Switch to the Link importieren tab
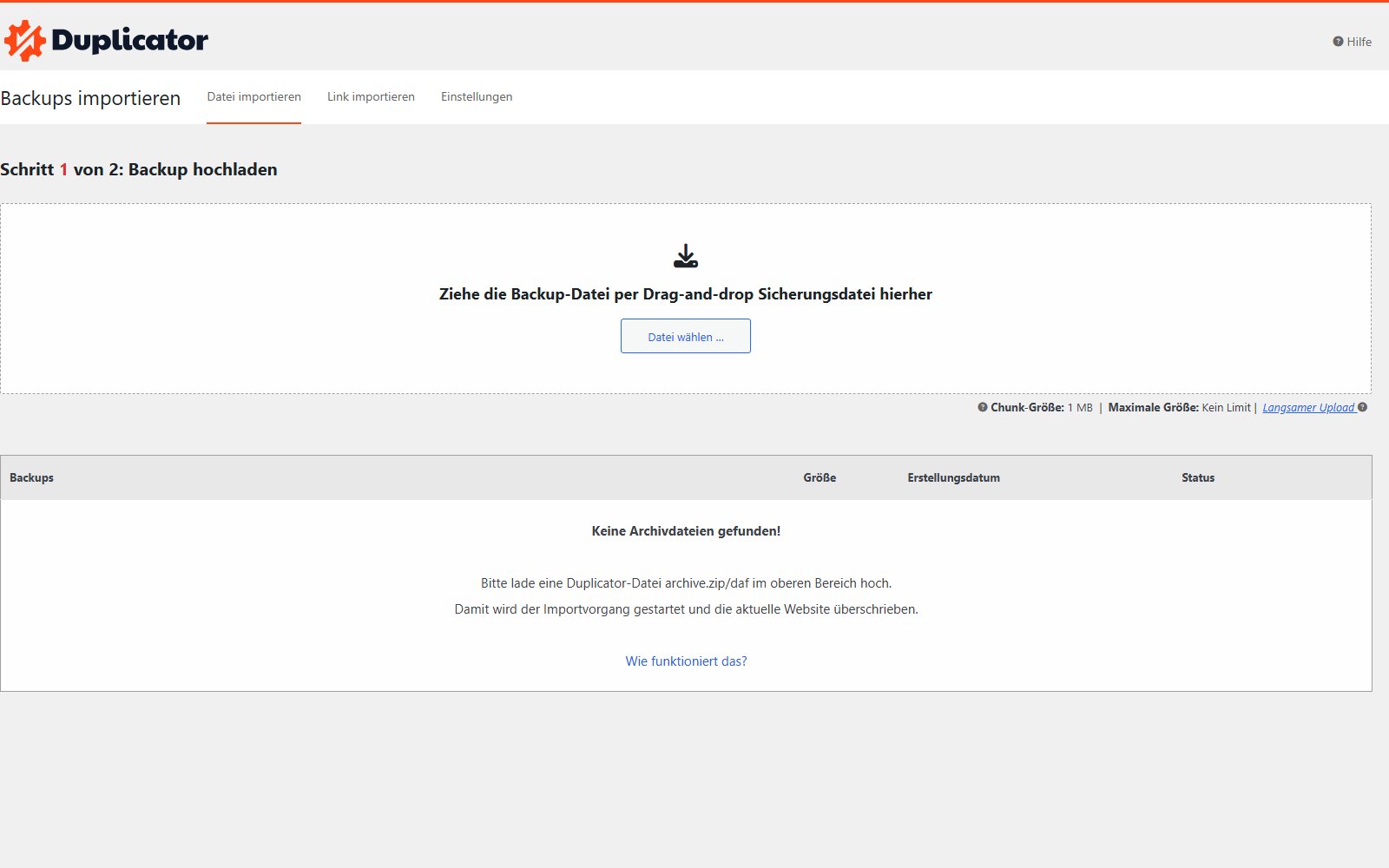This screenshot has width=1389, height=868. [371, 97]
